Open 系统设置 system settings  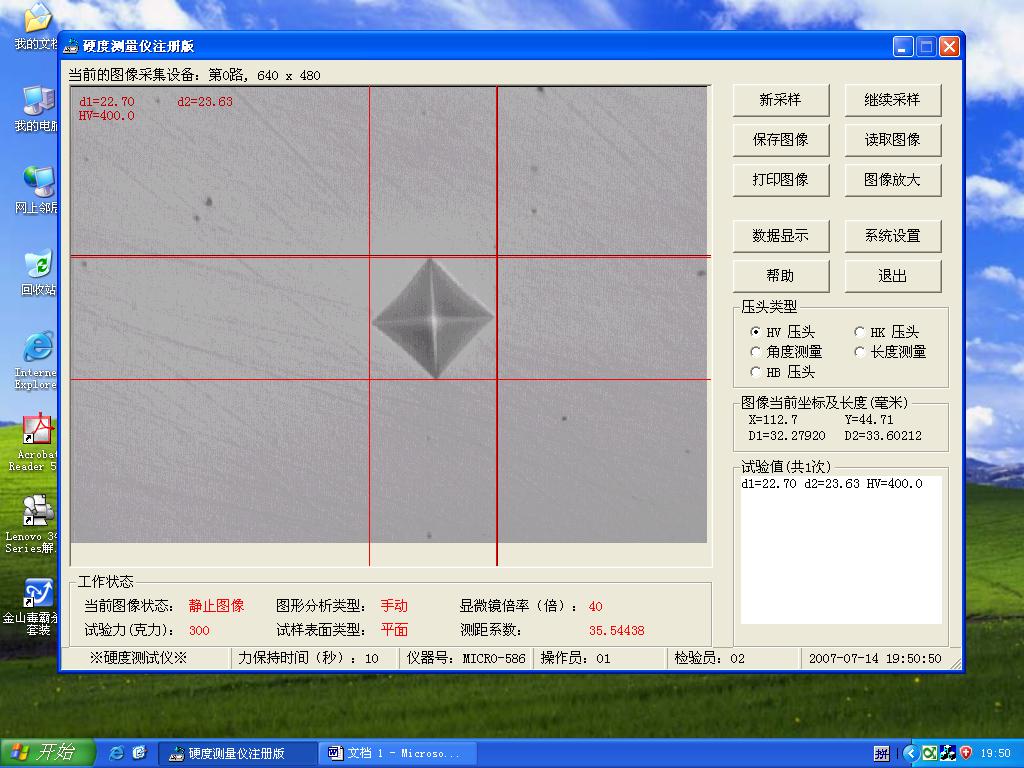click(x=892, y=236)
